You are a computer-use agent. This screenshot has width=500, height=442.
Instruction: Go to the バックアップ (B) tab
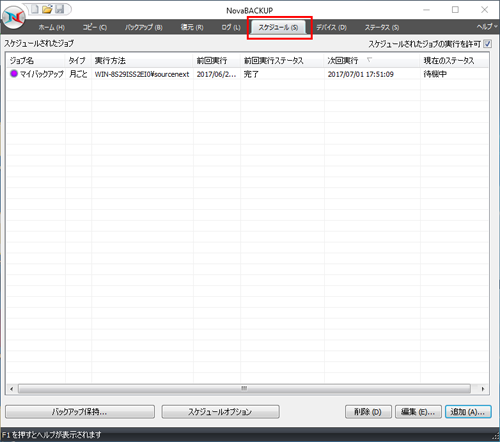tap(144, 27)
